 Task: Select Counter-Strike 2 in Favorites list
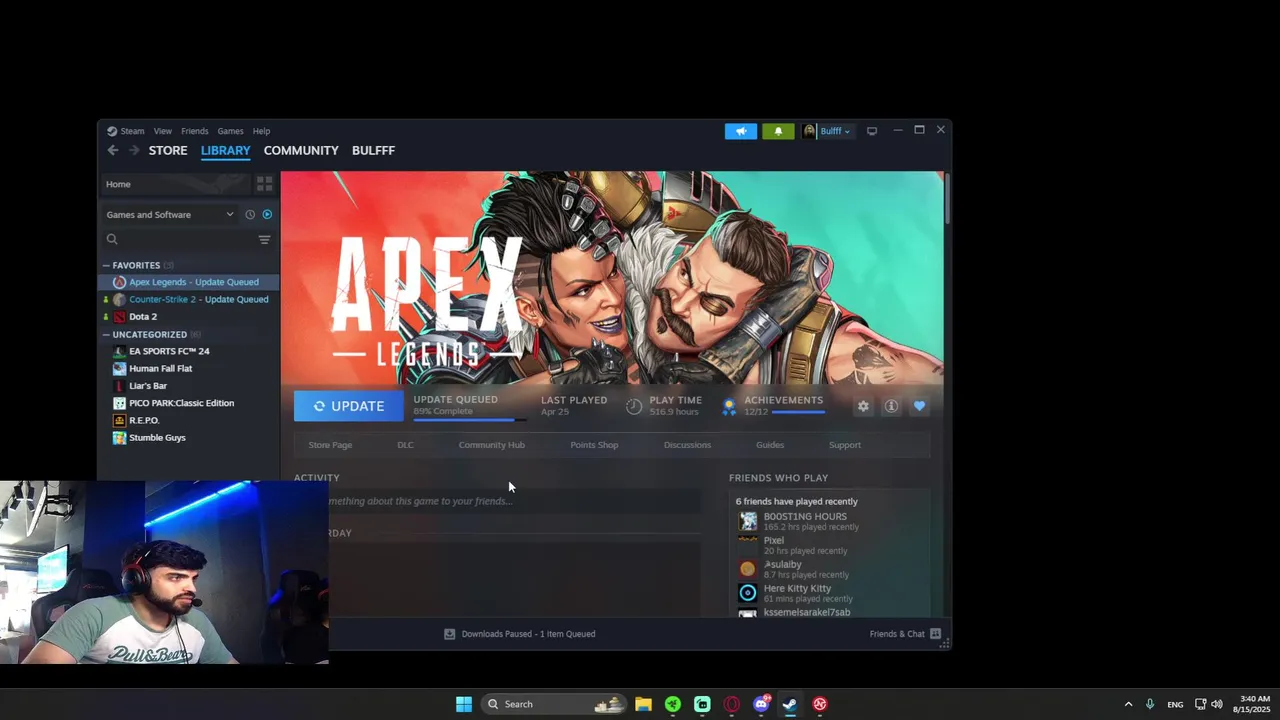click(x=189, y=299)
